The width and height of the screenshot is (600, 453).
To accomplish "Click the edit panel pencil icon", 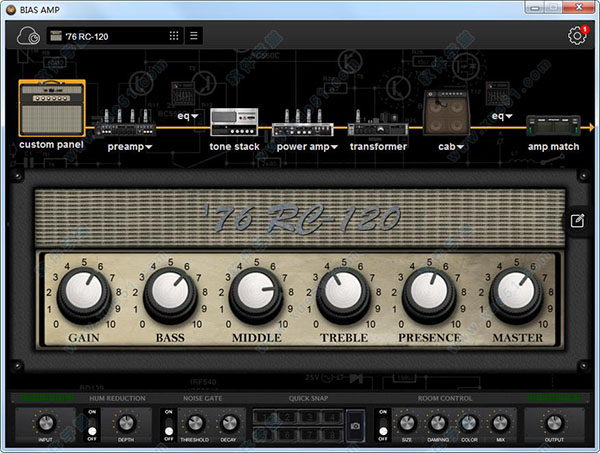I will coord(577,221).
